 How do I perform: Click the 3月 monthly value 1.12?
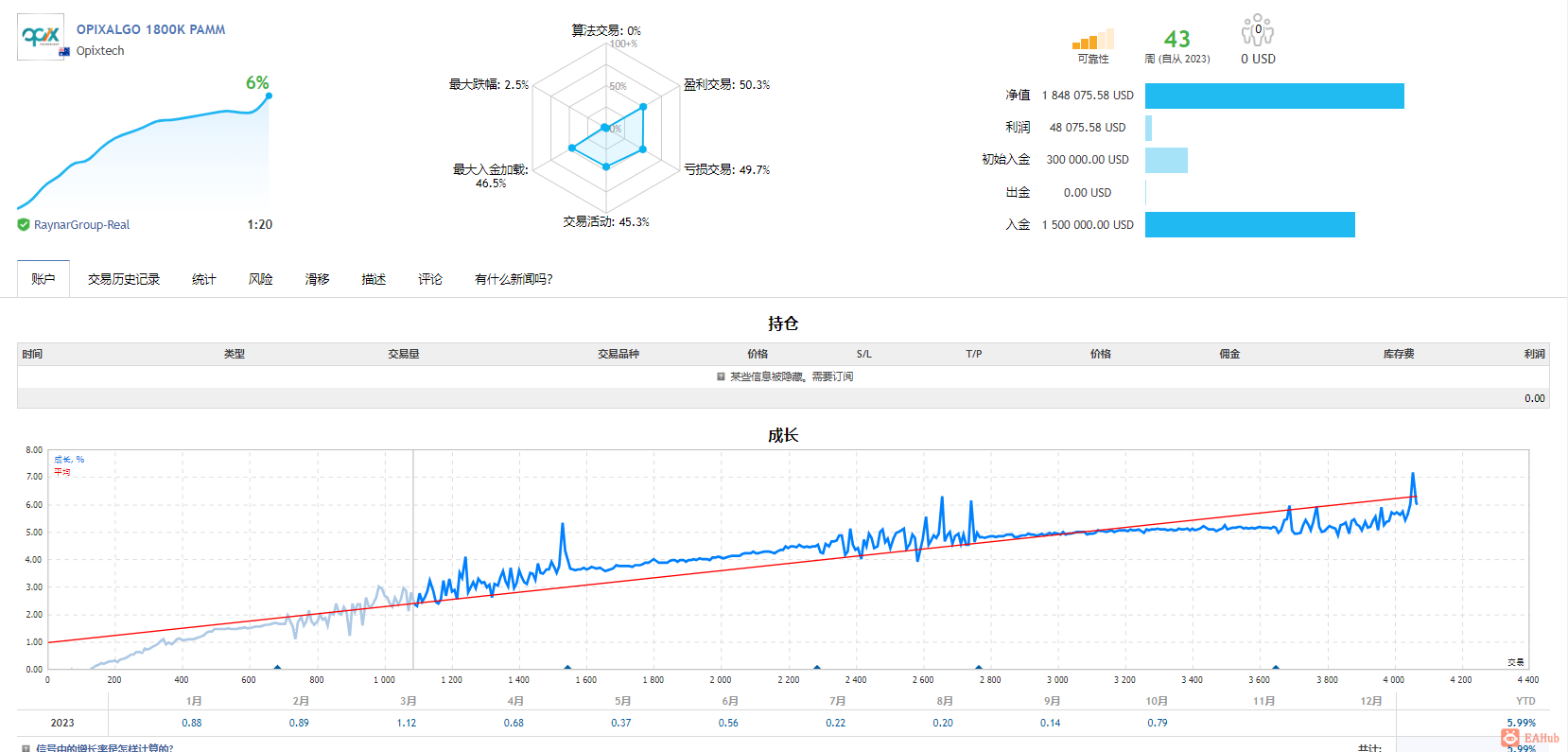[x=407, y=723]
